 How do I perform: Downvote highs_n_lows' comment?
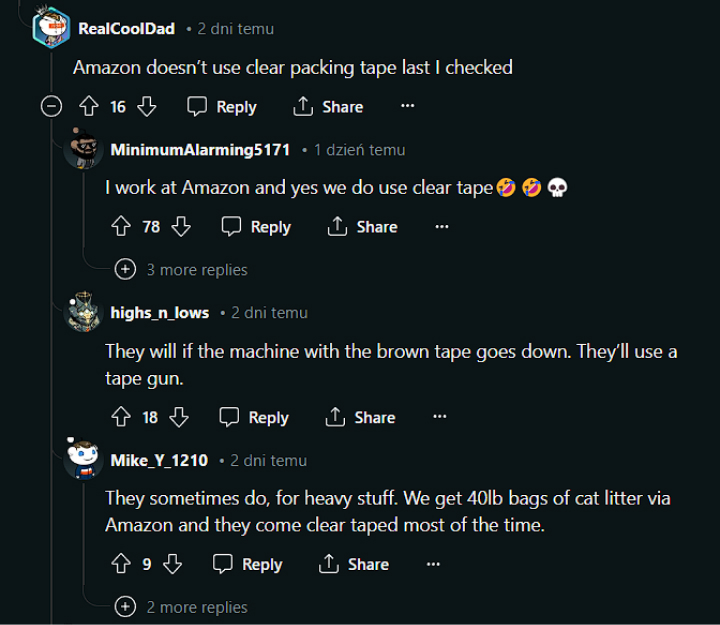pyautogui.click(x=179, y=417)
